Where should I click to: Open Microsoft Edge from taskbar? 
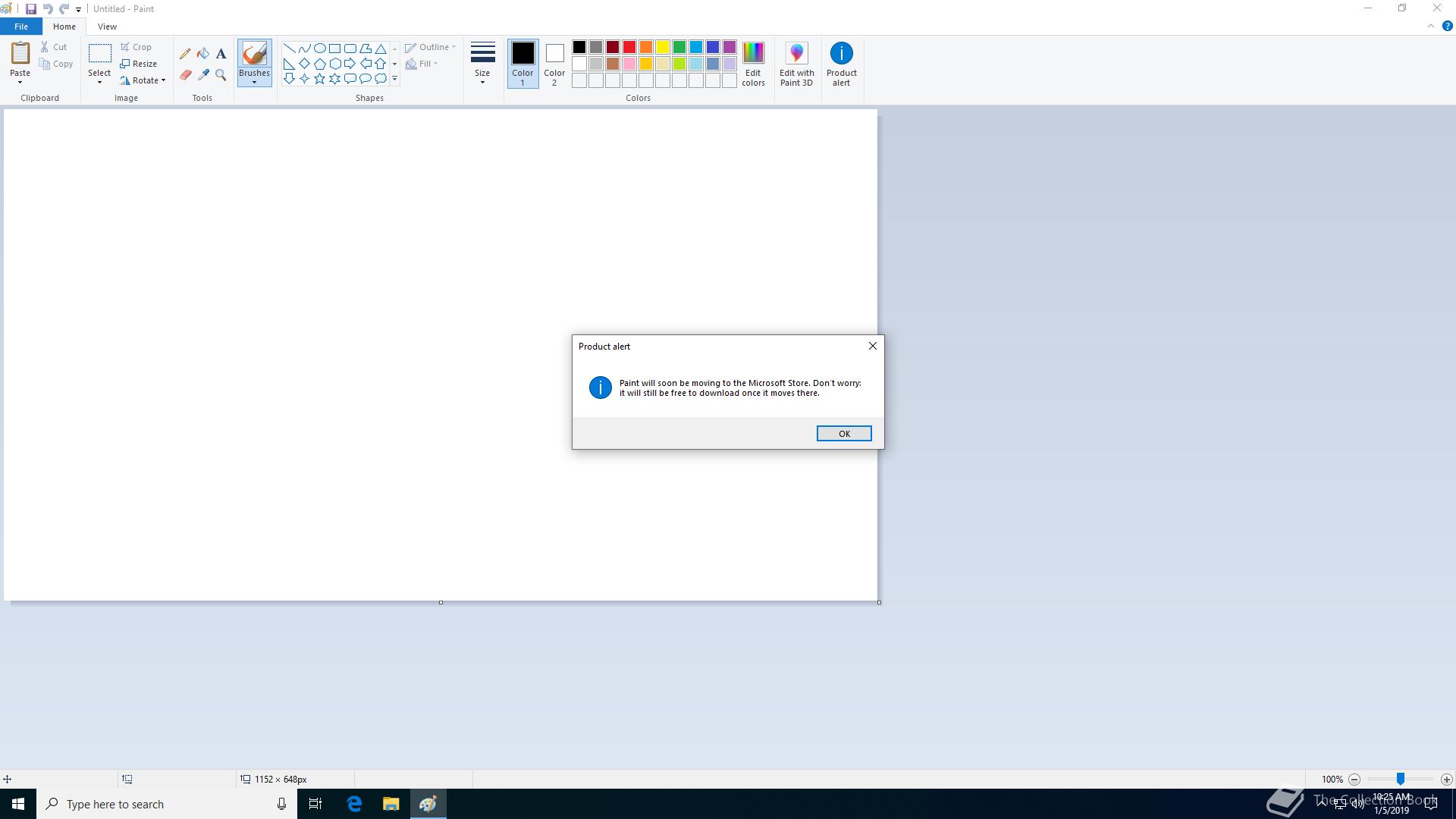point(354,804)
